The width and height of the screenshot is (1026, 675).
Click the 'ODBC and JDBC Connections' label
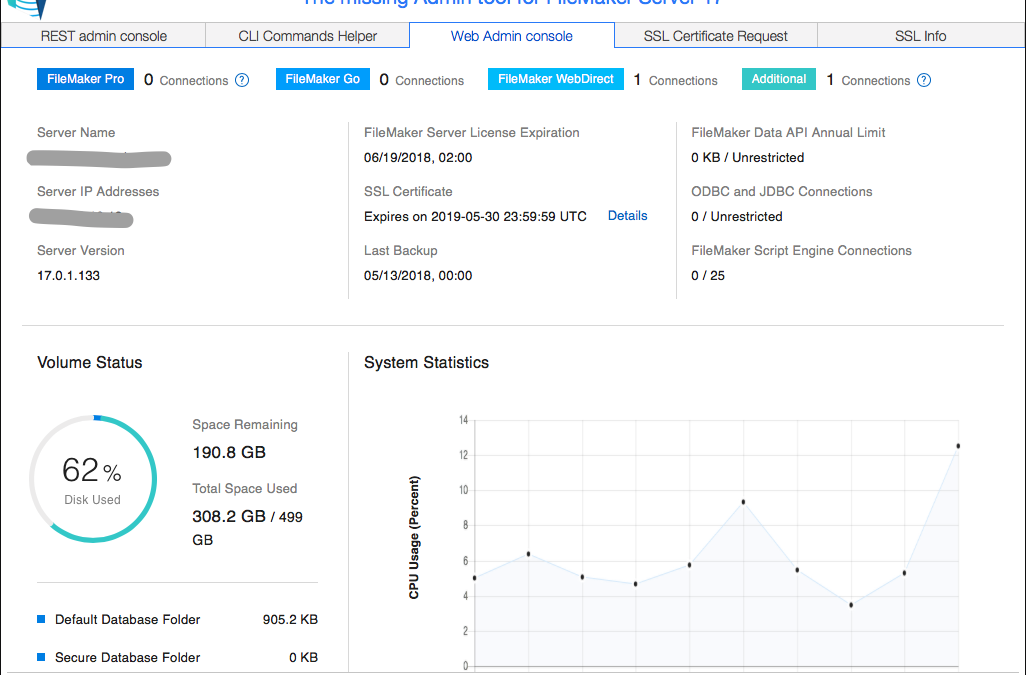[x=782, y=192]
